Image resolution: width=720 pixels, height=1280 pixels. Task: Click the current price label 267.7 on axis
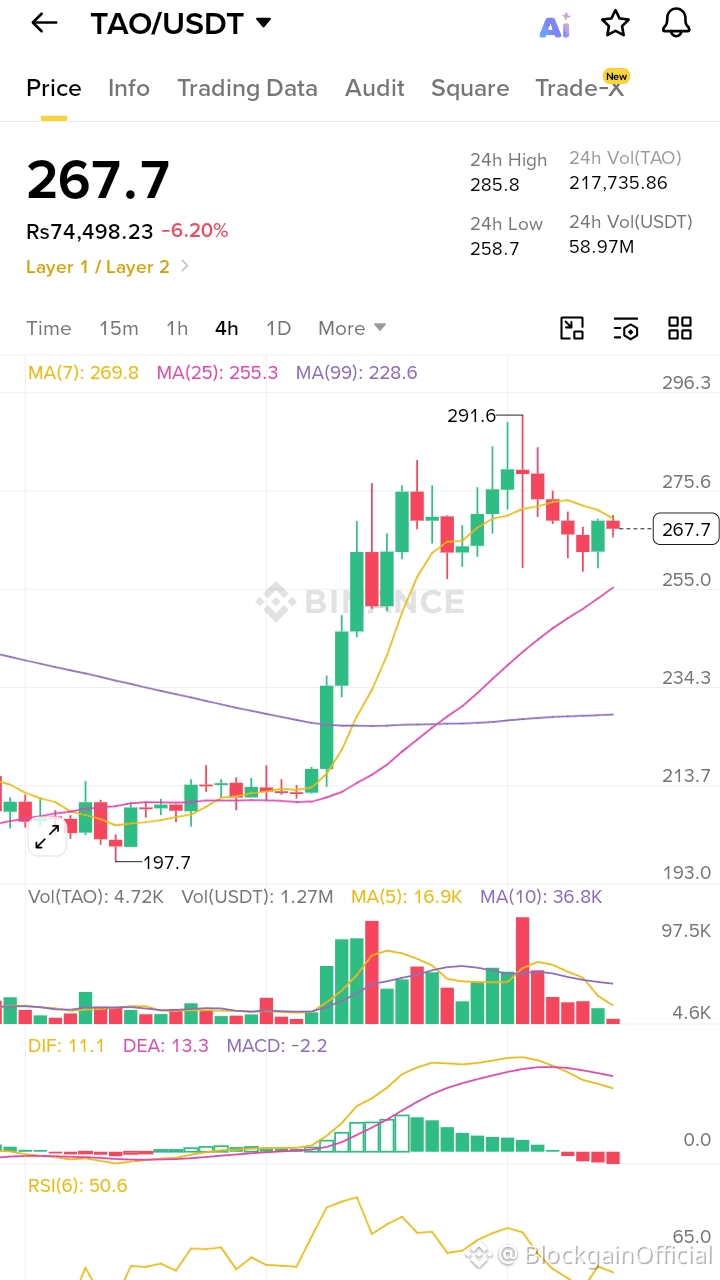pos(686,529)
